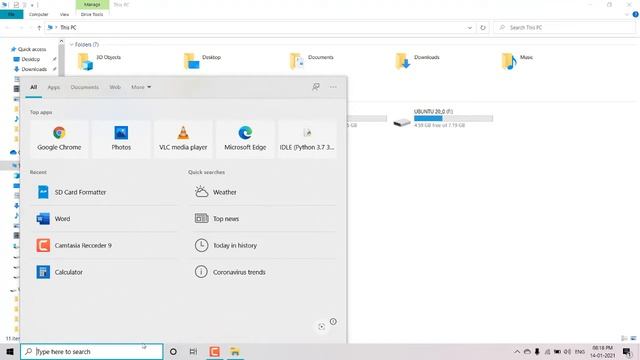
Task: Select the All search tab
Action: click(33, 87)
